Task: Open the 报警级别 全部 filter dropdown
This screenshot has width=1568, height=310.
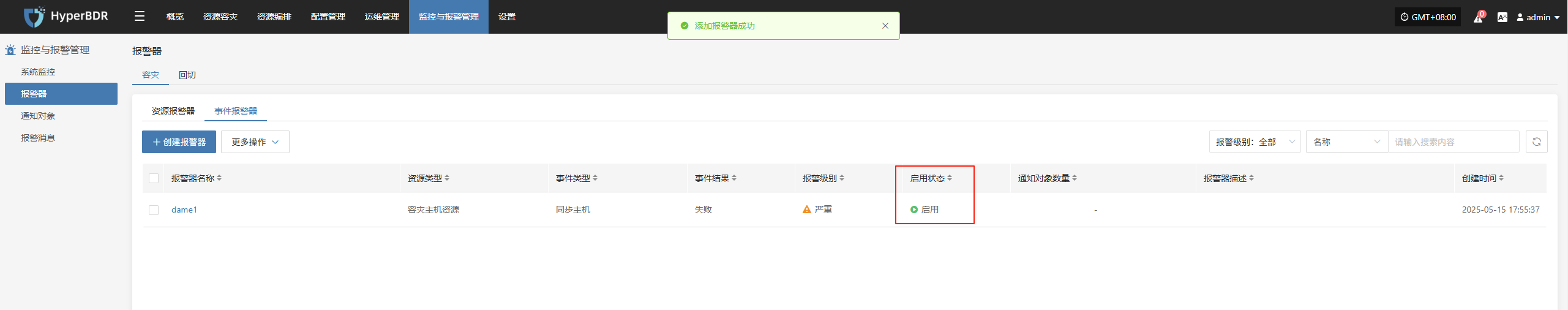Action: (1255, 142)
